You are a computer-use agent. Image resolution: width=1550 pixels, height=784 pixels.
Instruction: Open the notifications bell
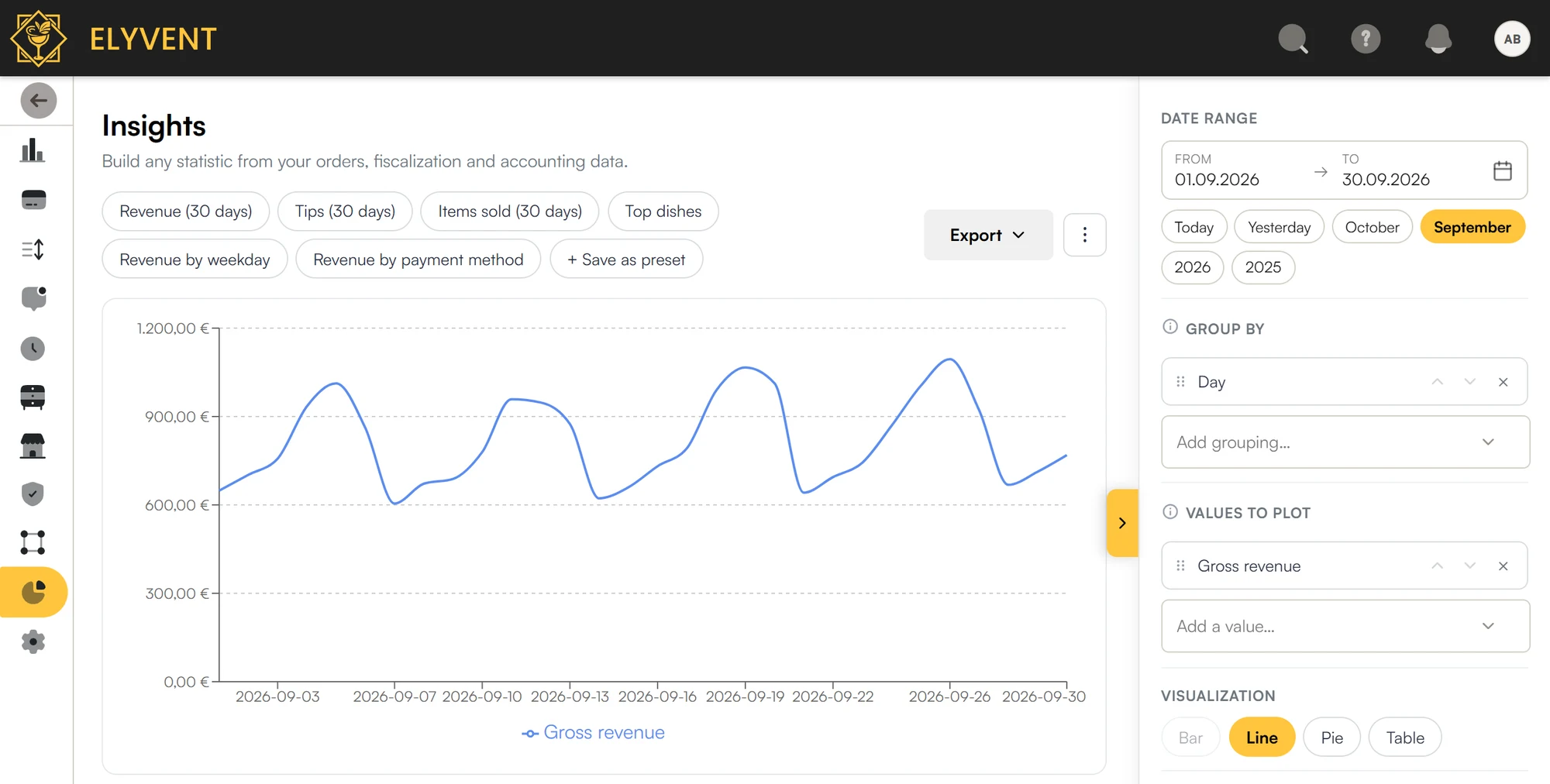point(1438,39)
